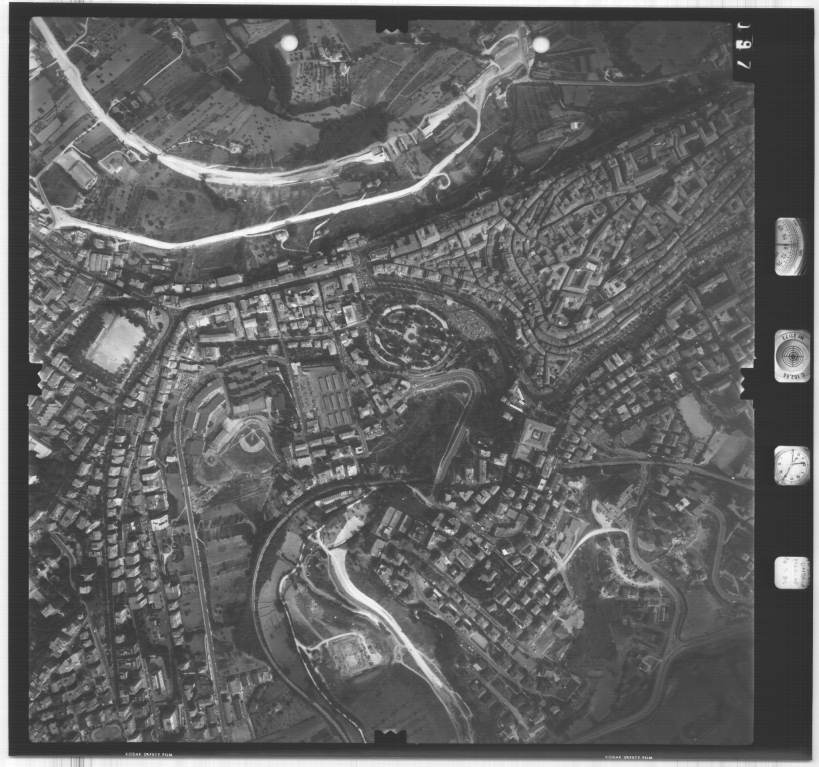Click the rectangular stadium field on the left
This screenshot has width=819, height=767.
coord(116,342)
